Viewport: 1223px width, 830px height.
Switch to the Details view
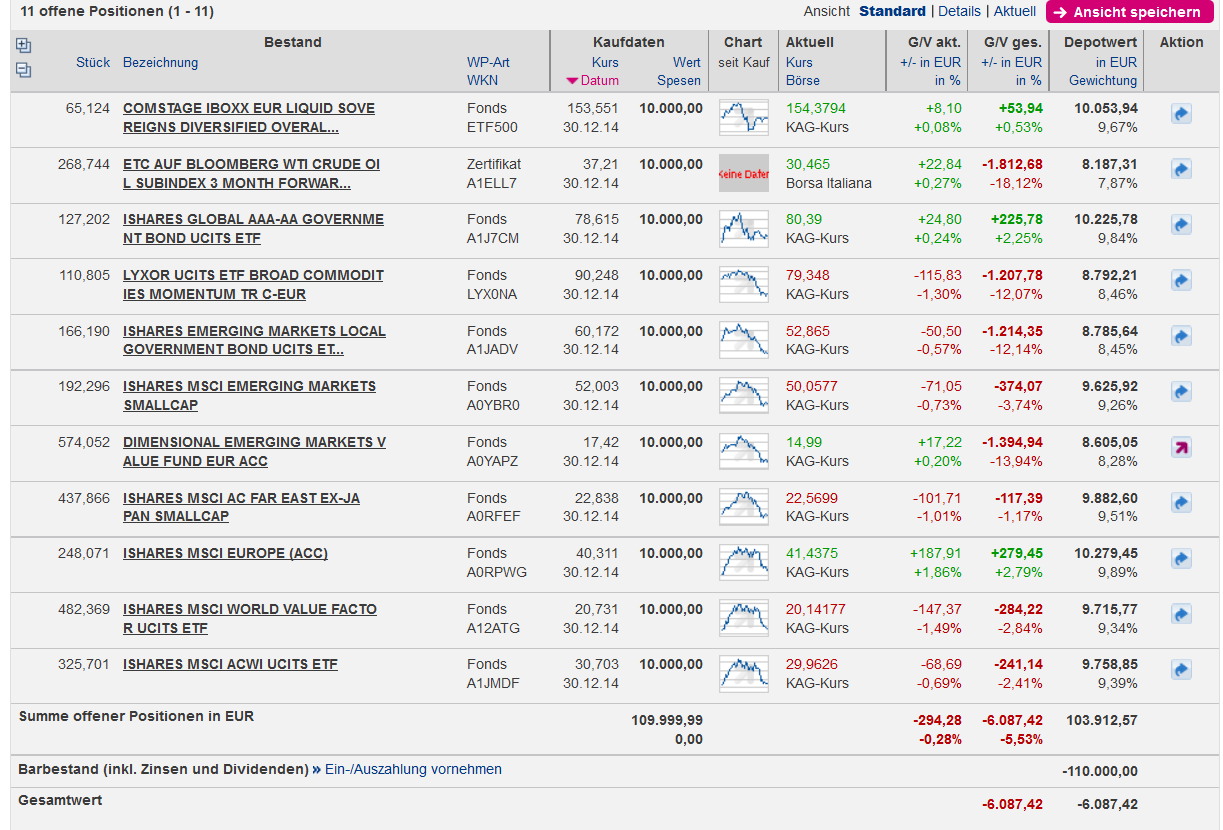[x=959, y=11]
